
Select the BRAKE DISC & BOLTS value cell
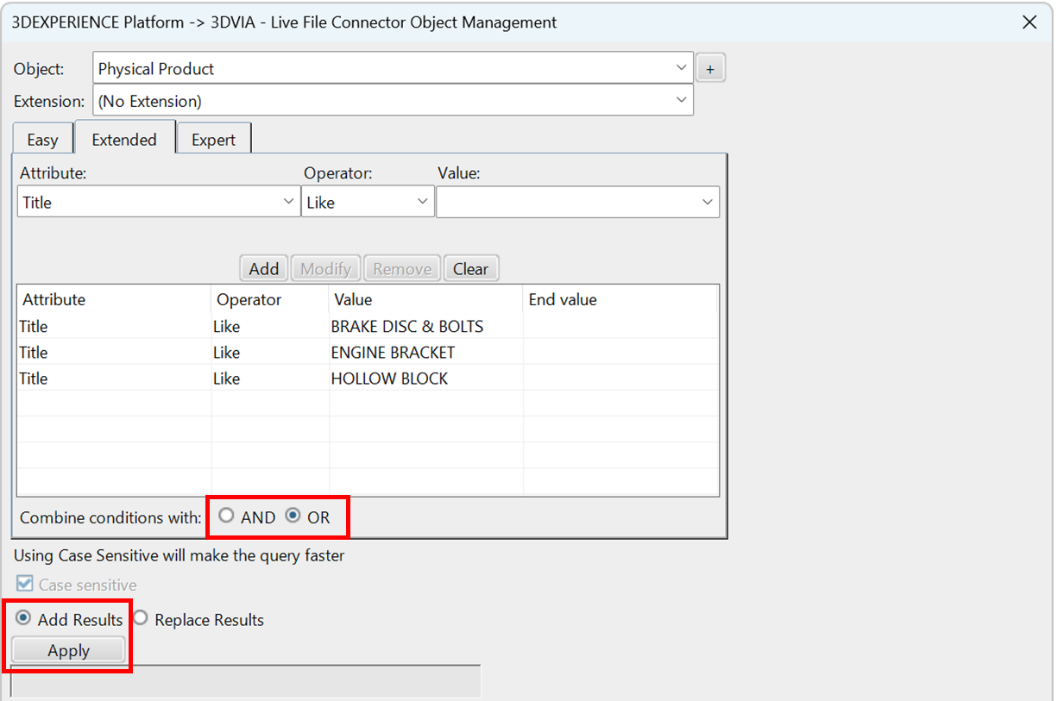(426, 327)
